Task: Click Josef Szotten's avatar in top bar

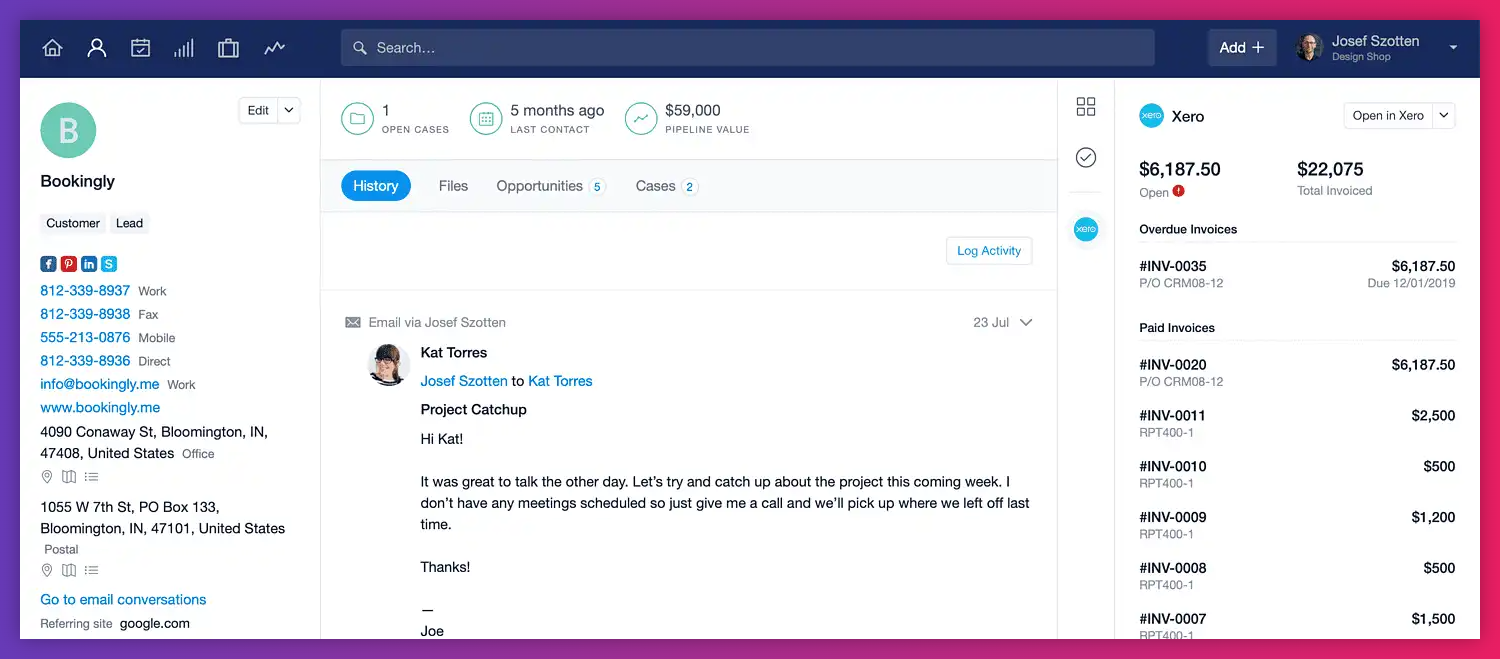Action: tap(1309, 47)
